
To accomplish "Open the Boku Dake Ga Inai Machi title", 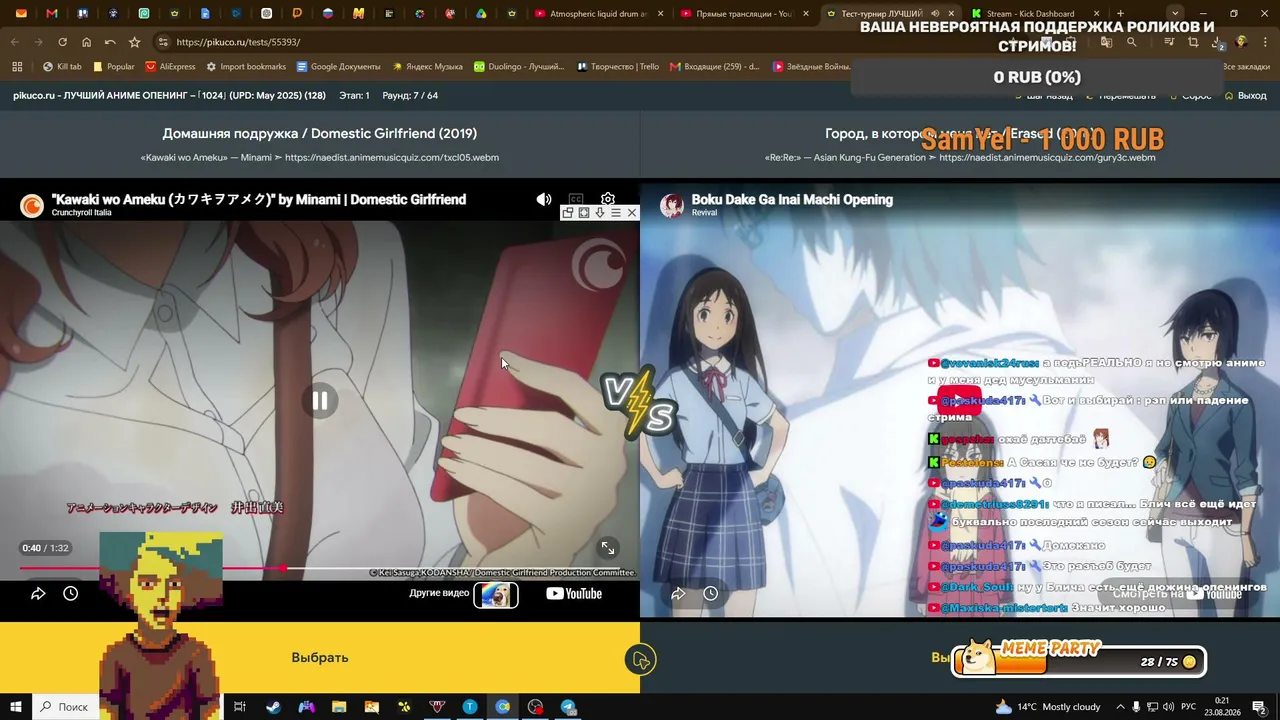I will [792, 200].
